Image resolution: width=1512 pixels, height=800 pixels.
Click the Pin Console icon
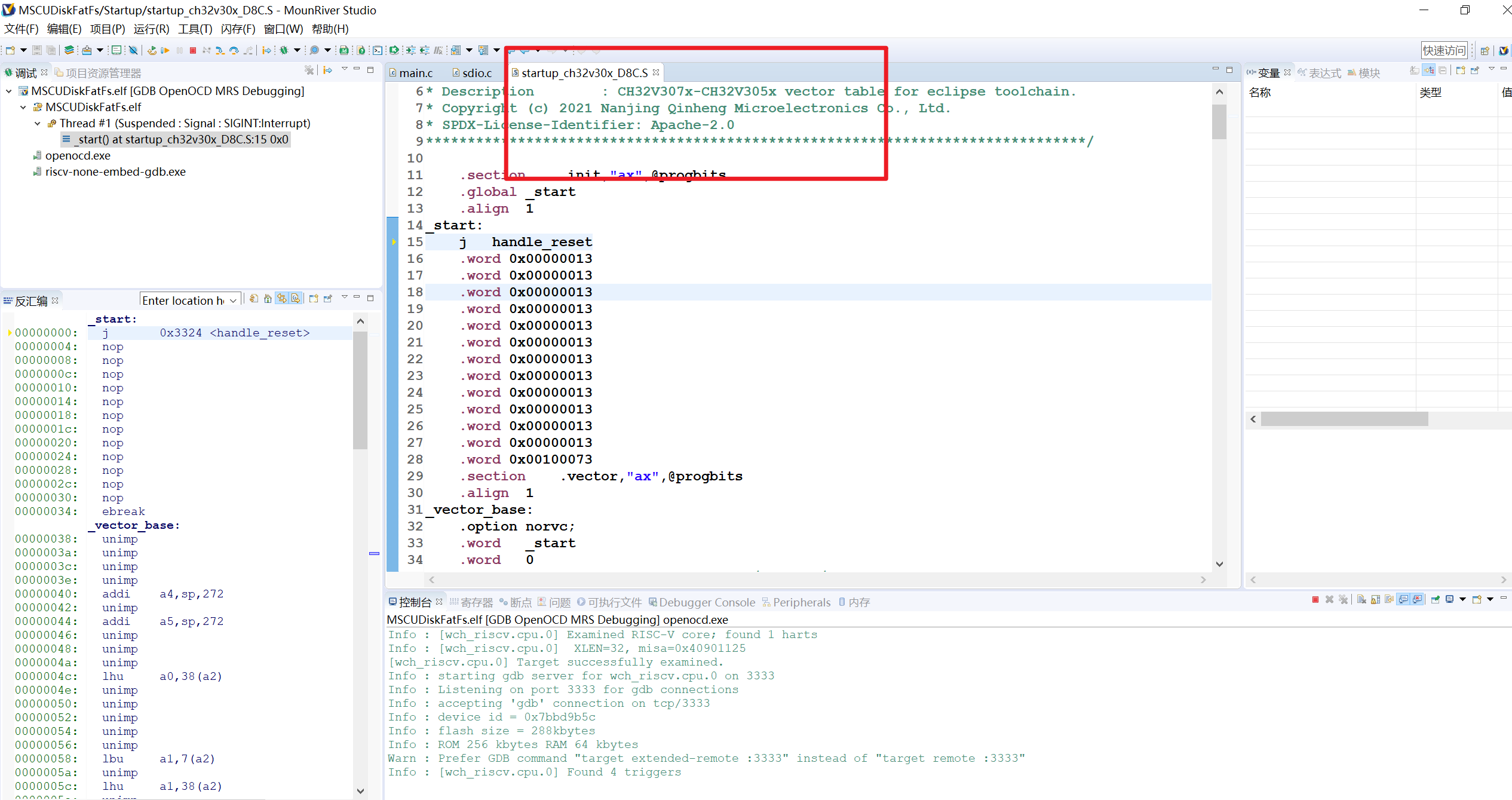coord(1435,599)
